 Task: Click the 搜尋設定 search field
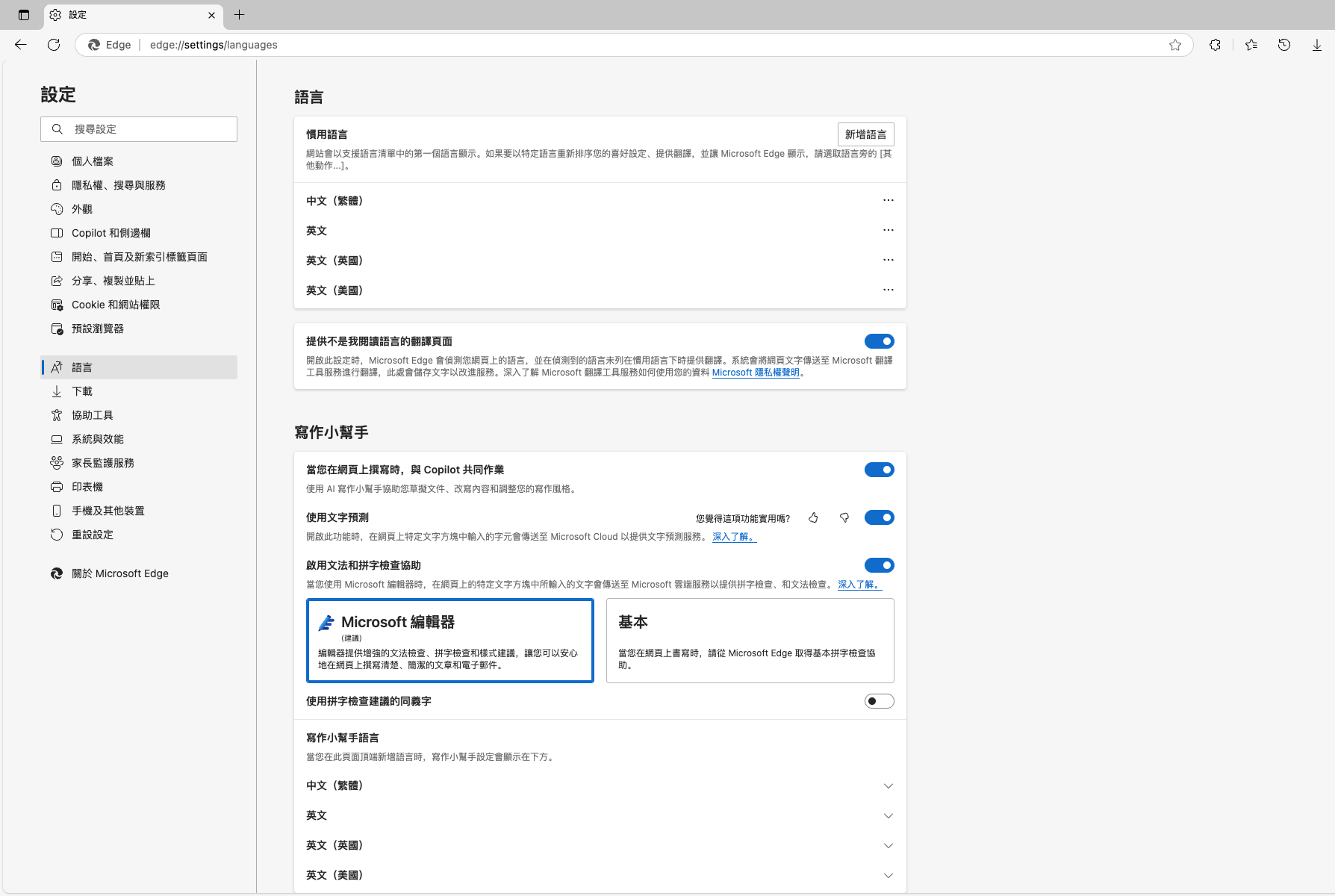pos(139,129)
